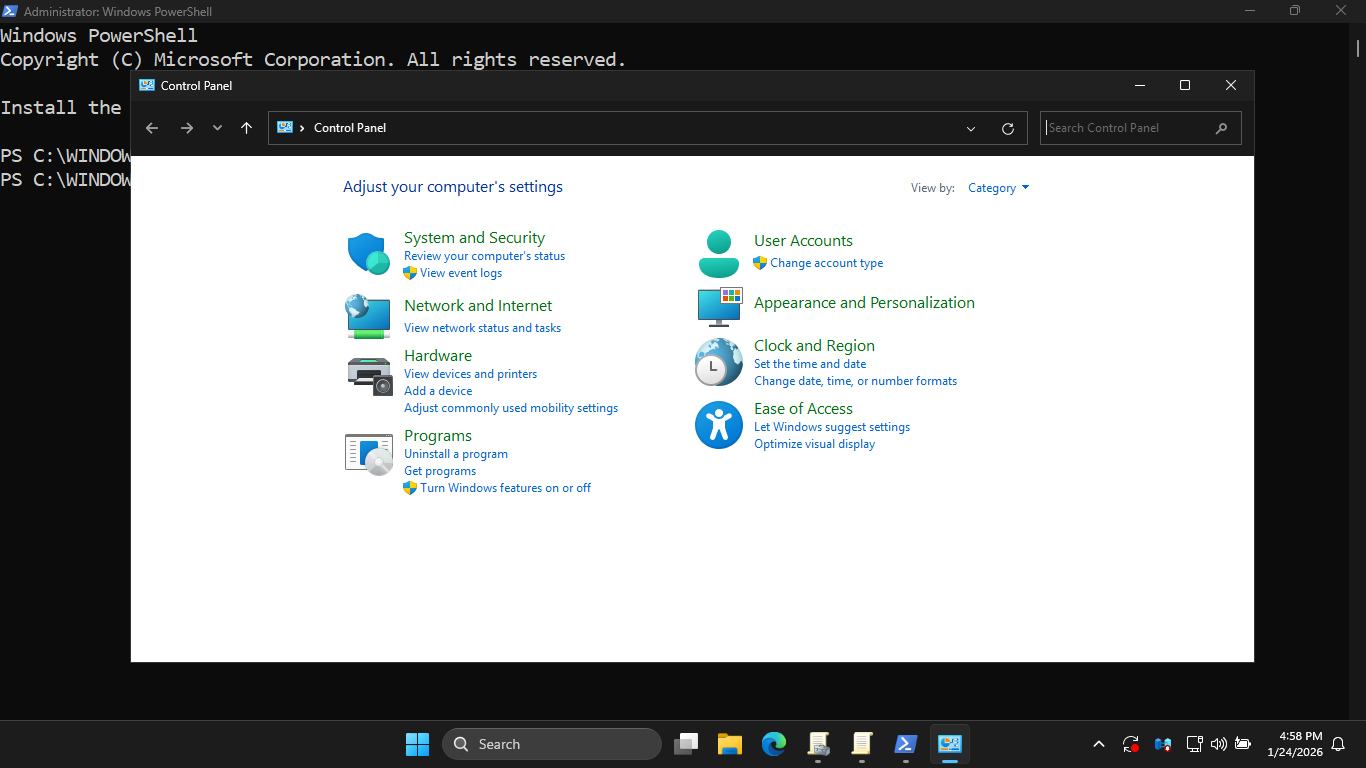Click the Uninstall a program link
The height and width of the screenshot is (768, 1366).
pos(456,454)
